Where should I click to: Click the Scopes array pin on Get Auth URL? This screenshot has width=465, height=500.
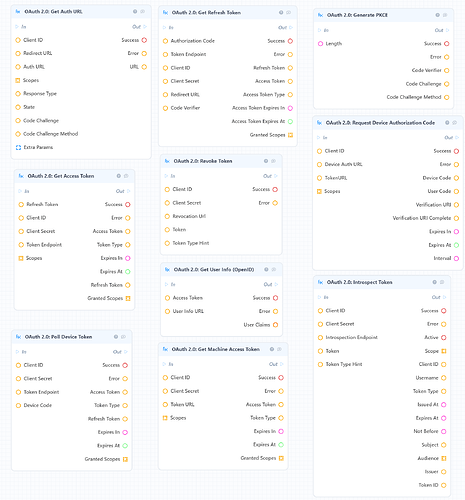pyautogui.click(x=18, y=80)
